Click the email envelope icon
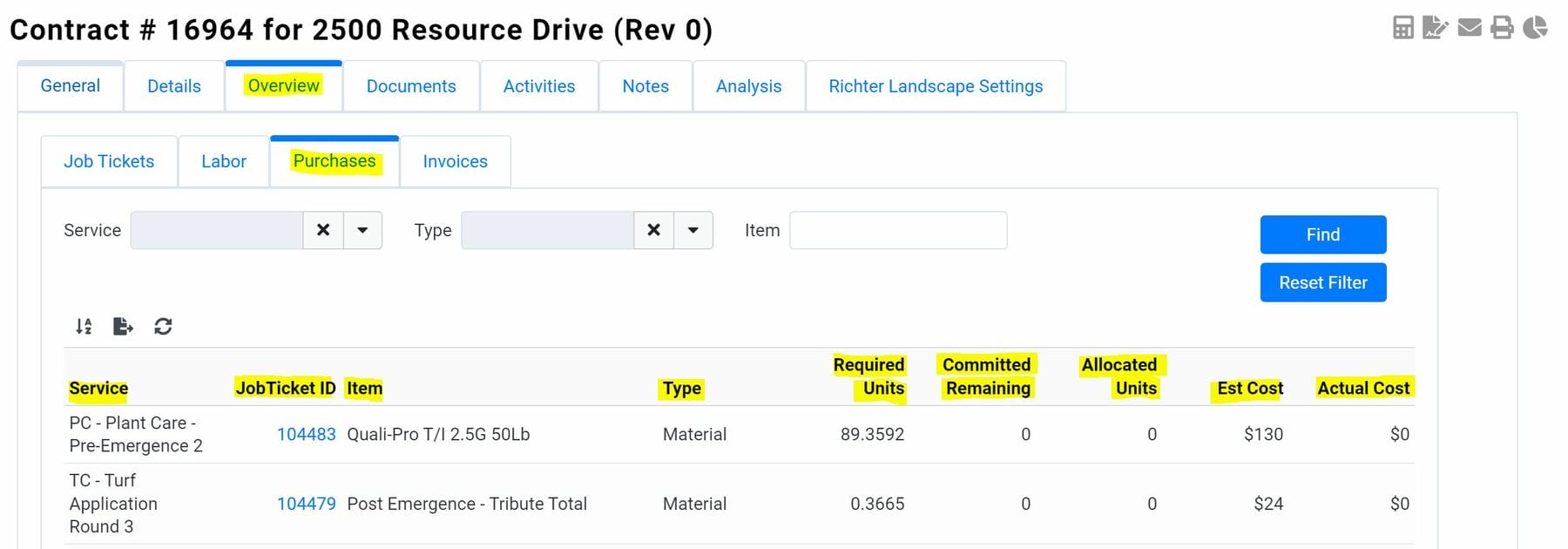 pyautogui.click(x=1470, y=28)
